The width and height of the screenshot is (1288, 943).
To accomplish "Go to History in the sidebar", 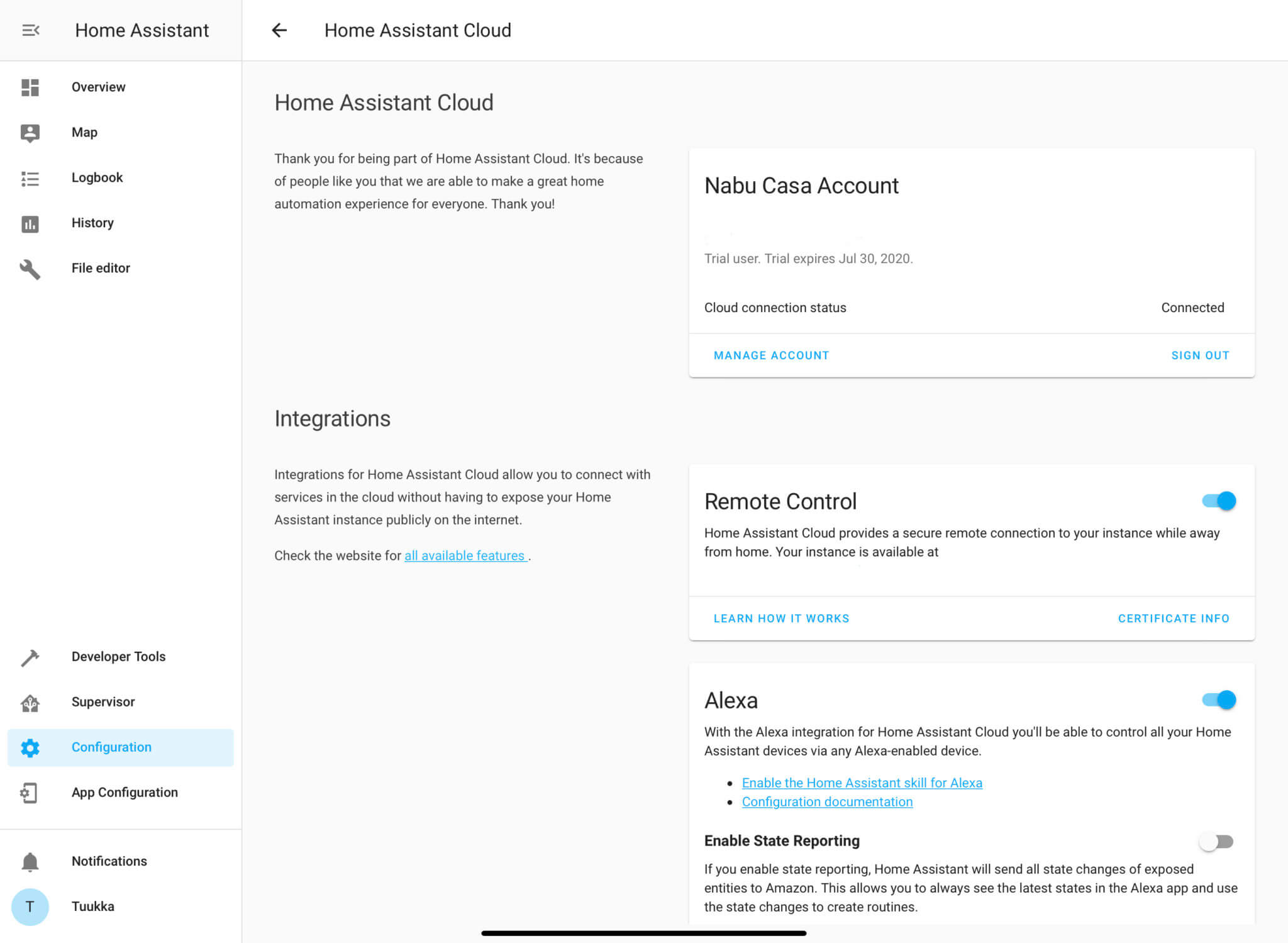I will tap(121, 223).
